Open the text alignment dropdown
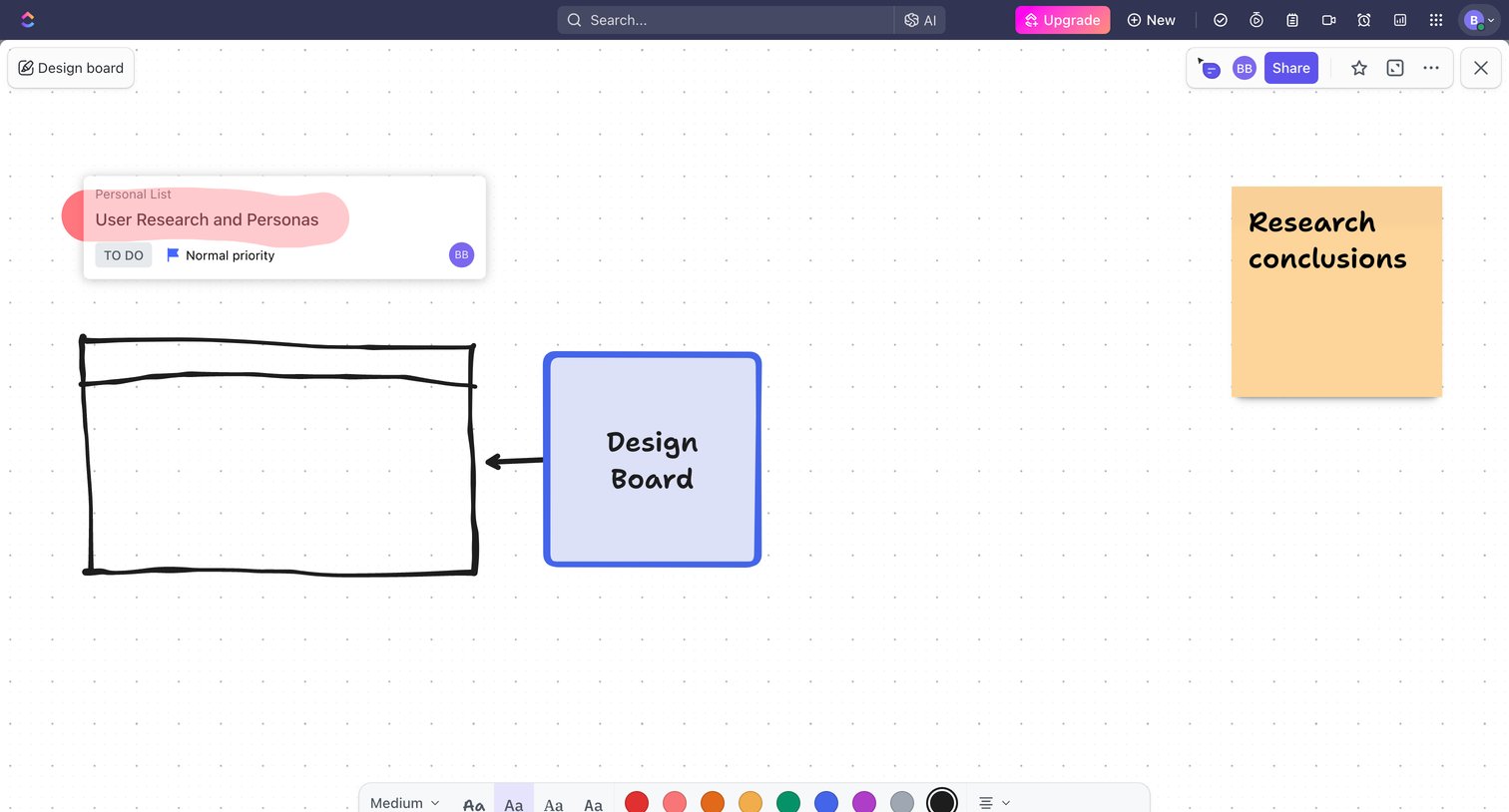 click(x=994, y=802)
